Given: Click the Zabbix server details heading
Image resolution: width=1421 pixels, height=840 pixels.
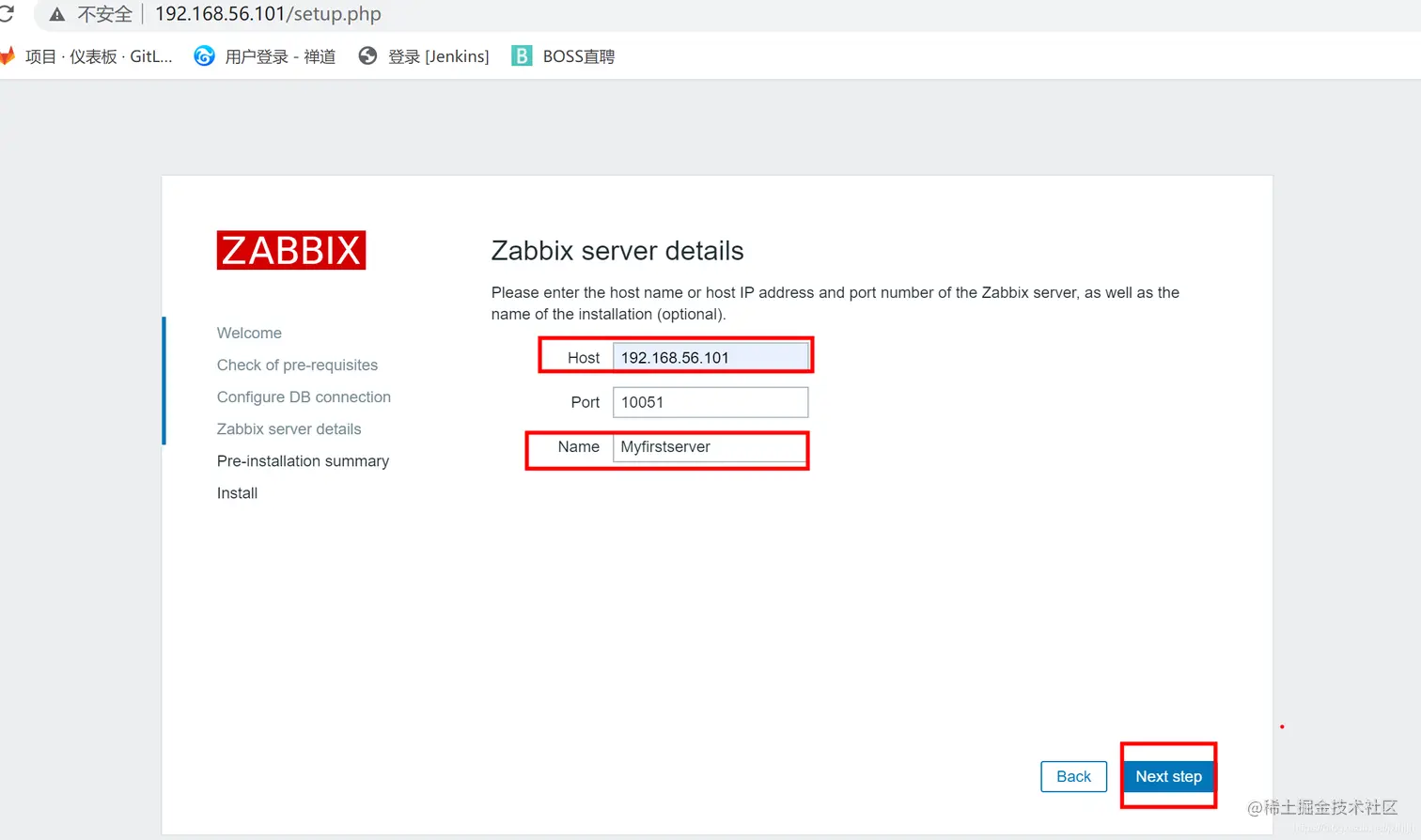Looking at the screenshot, I should tap(617, 251).
